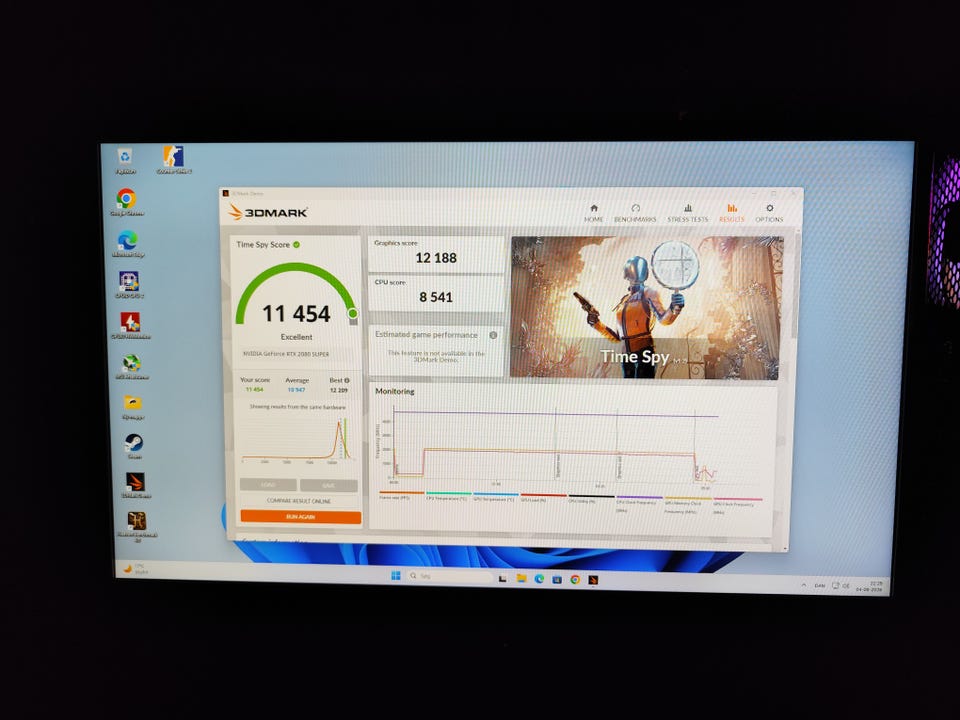This screenshot has width=960, height=720.
Task: Open the CPUID HWMonitor desktop shortcut
Action: [x=130, y=325]
